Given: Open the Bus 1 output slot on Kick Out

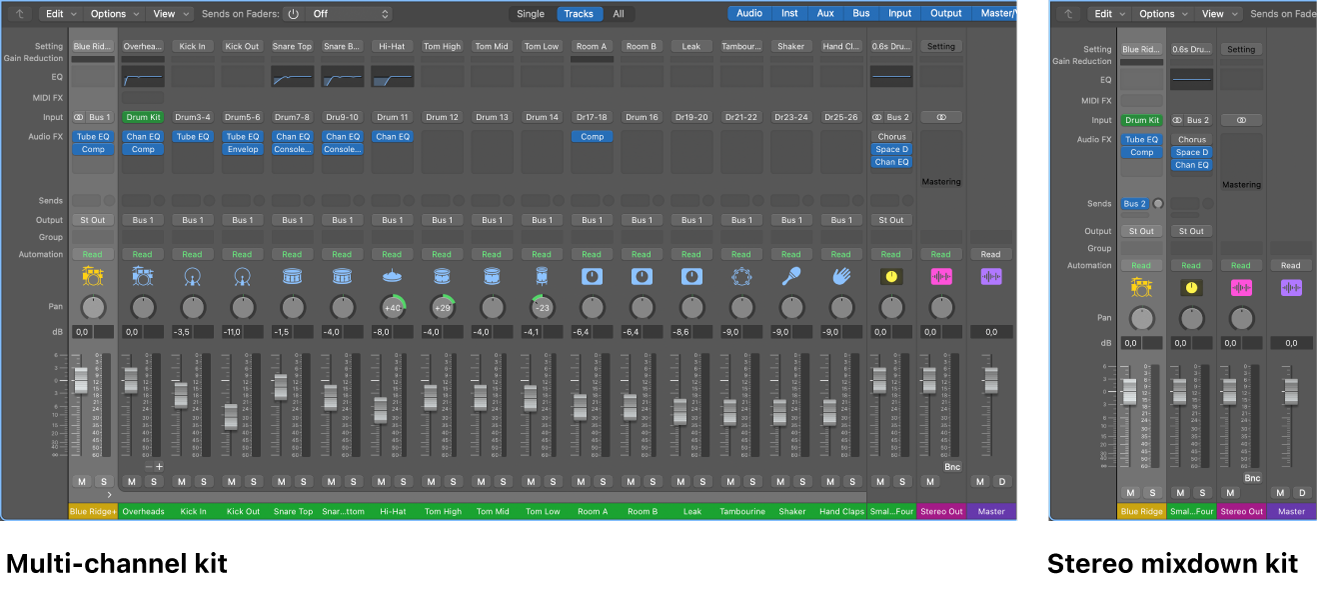Looking at the screenshot, I should (x=243, y=219).
